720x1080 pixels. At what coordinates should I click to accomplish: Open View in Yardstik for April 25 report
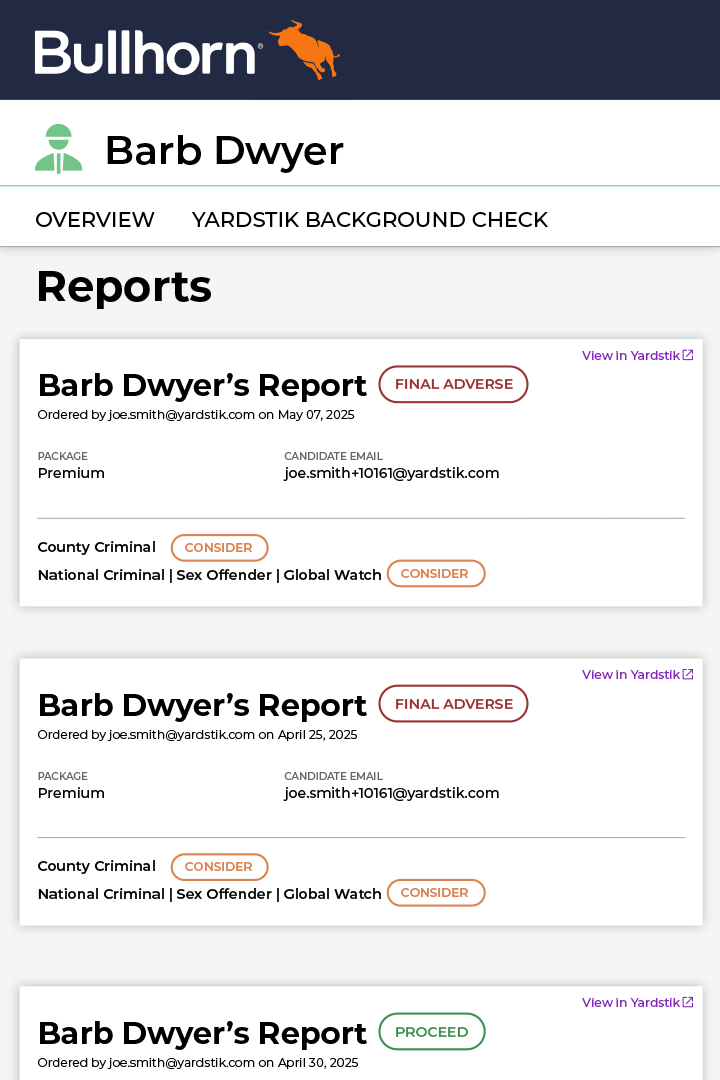coord(637,674)
